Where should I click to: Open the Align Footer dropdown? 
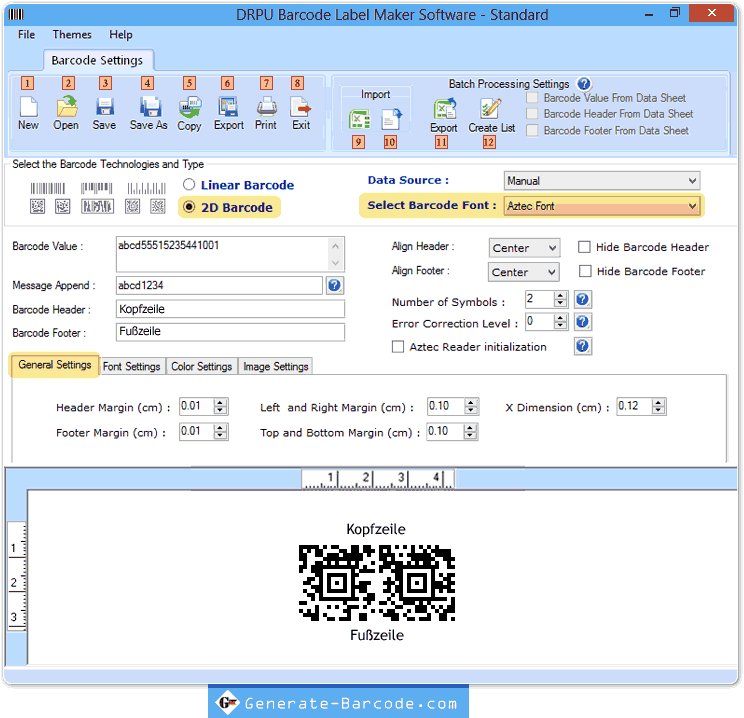(523, 272)
